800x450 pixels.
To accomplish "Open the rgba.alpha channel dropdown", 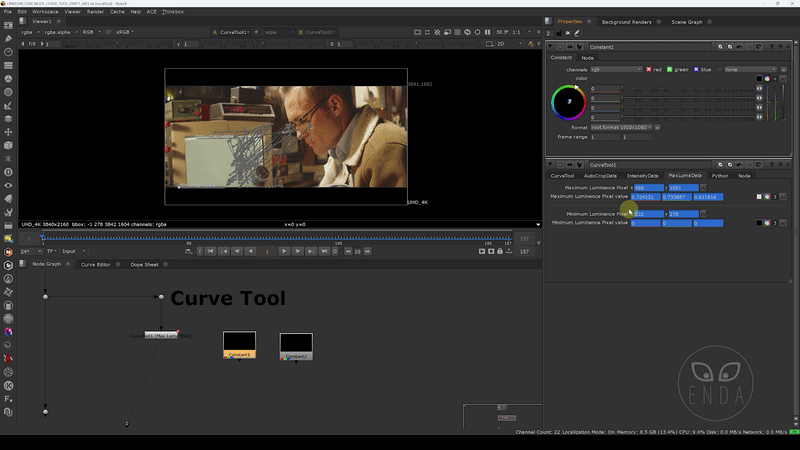I will pos(61,32).
